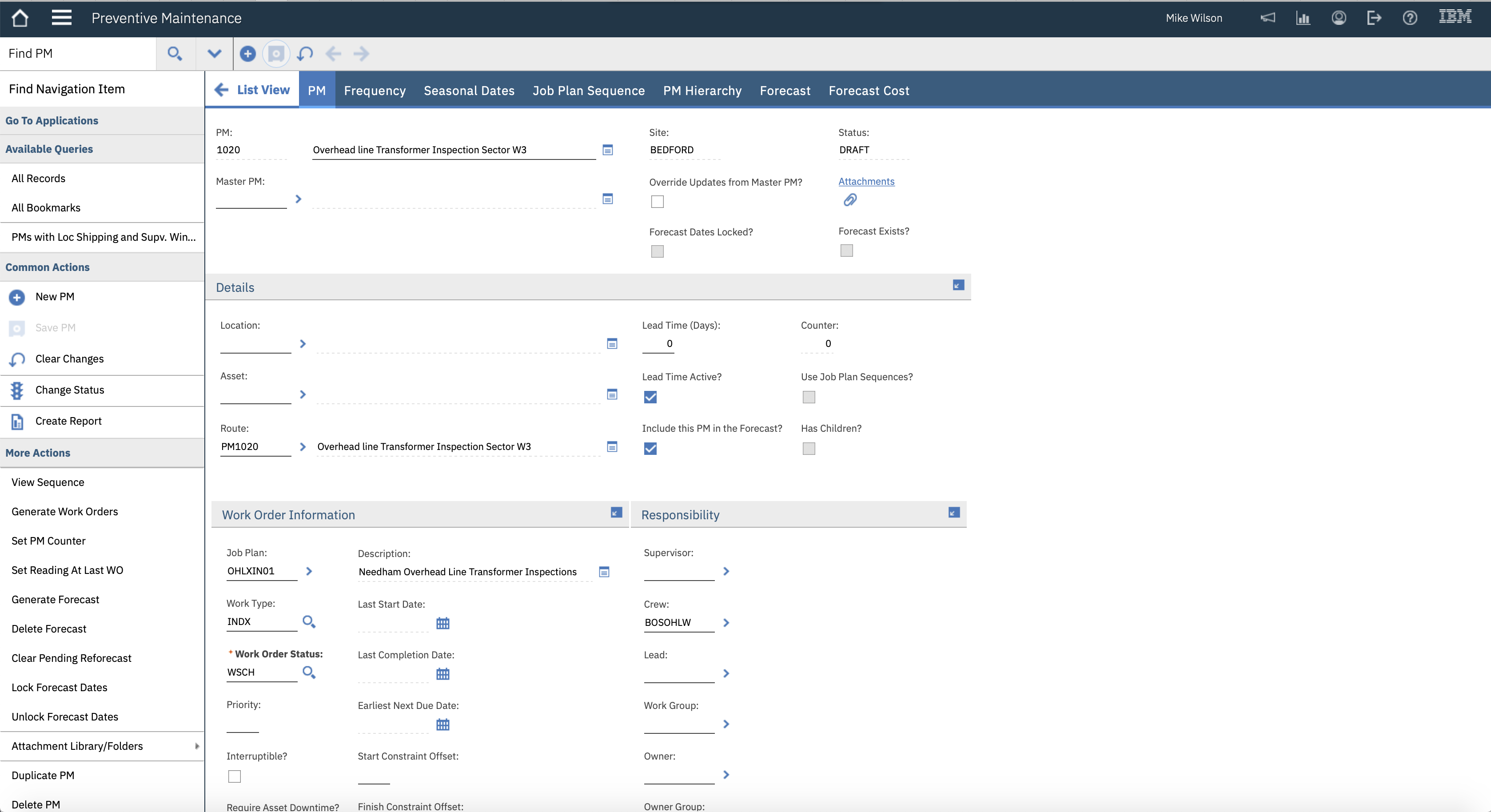1491x812 pixels.
Task: Check Override Updates from Master PM
Action: pyautogui.click(x=657, y=201)
